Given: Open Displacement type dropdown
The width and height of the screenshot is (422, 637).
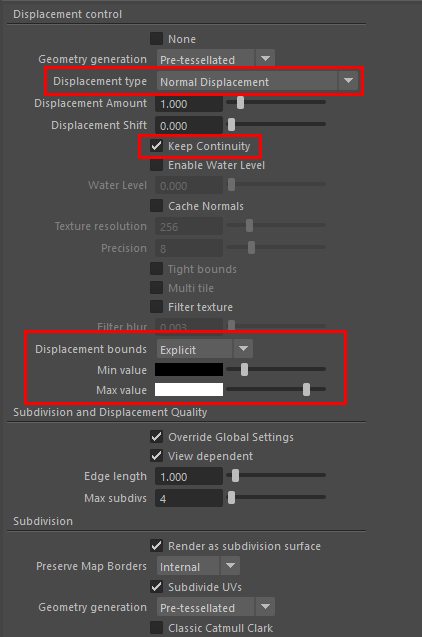Looking at the screenshot, I should (257, 82).
